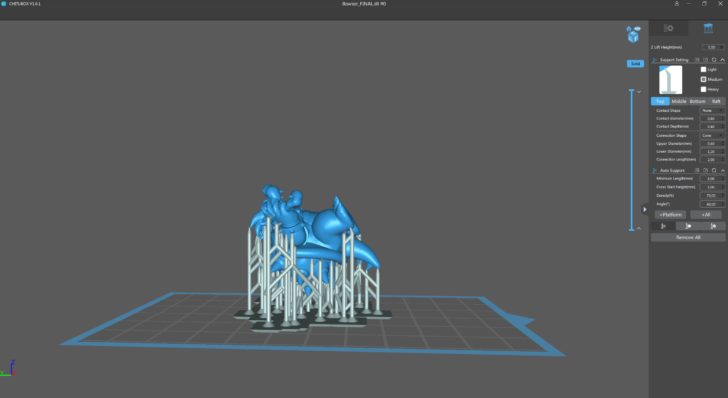
Task: Enable the Light support checkbox
Action: click(x=703, y=69)
